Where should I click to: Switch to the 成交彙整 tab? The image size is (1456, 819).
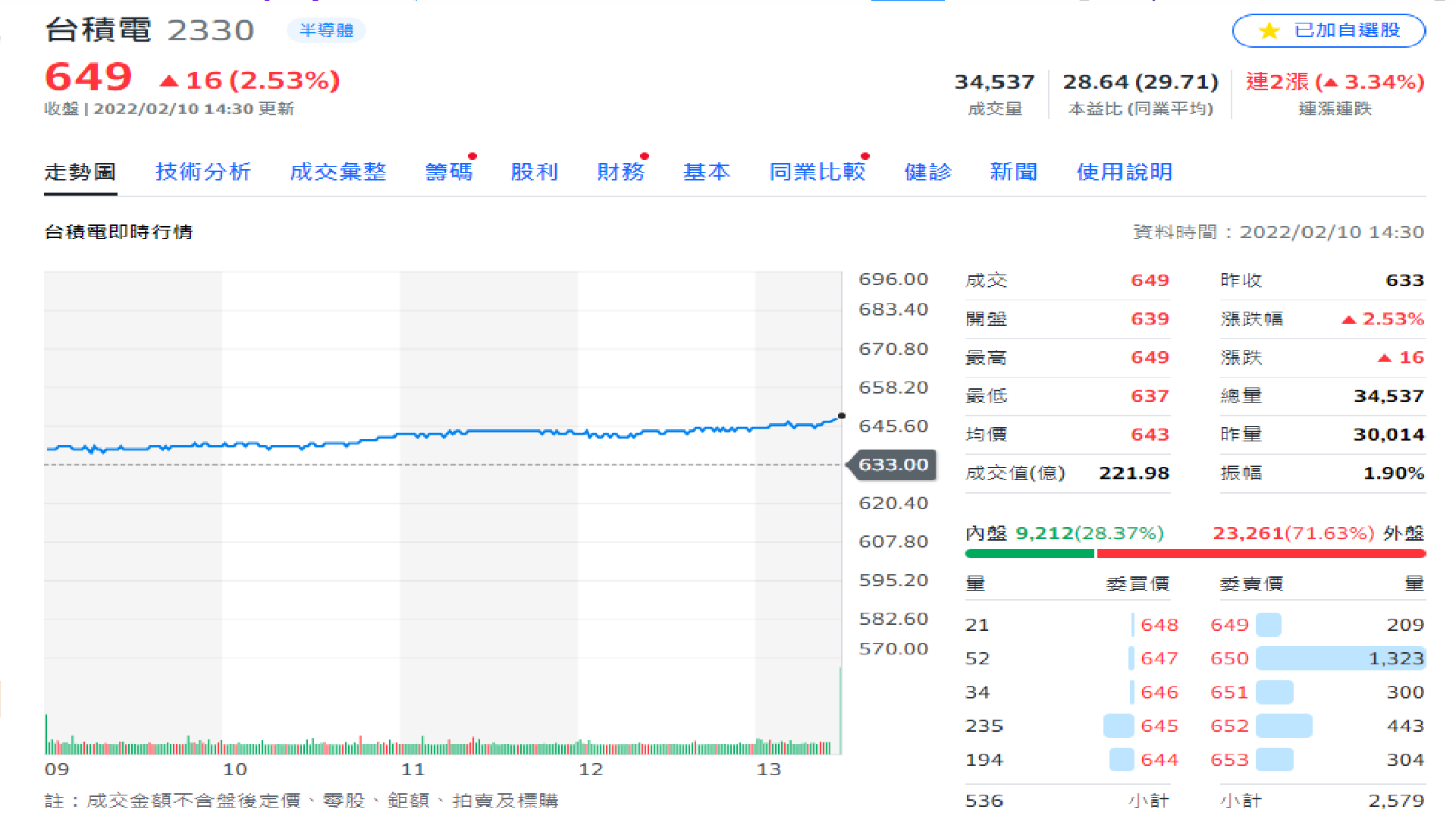(338, 172)
